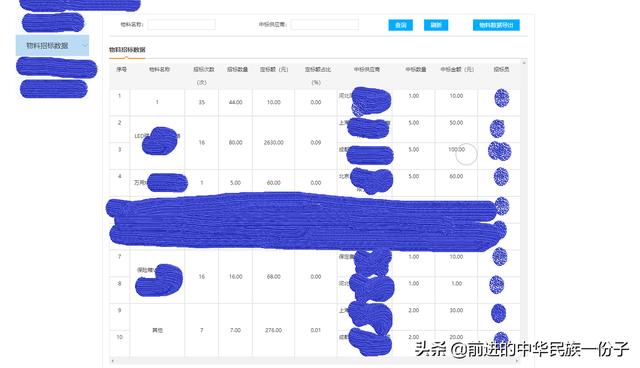Click the 查询 button
The image size is (640, 368).
pos(400,25)
